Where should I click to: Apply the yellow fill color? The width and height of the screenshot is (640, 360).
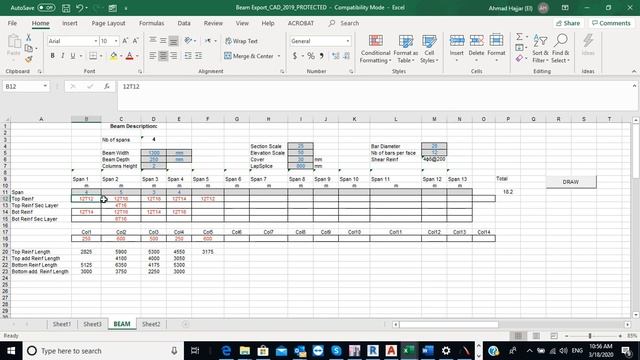(x=113, y=56)
